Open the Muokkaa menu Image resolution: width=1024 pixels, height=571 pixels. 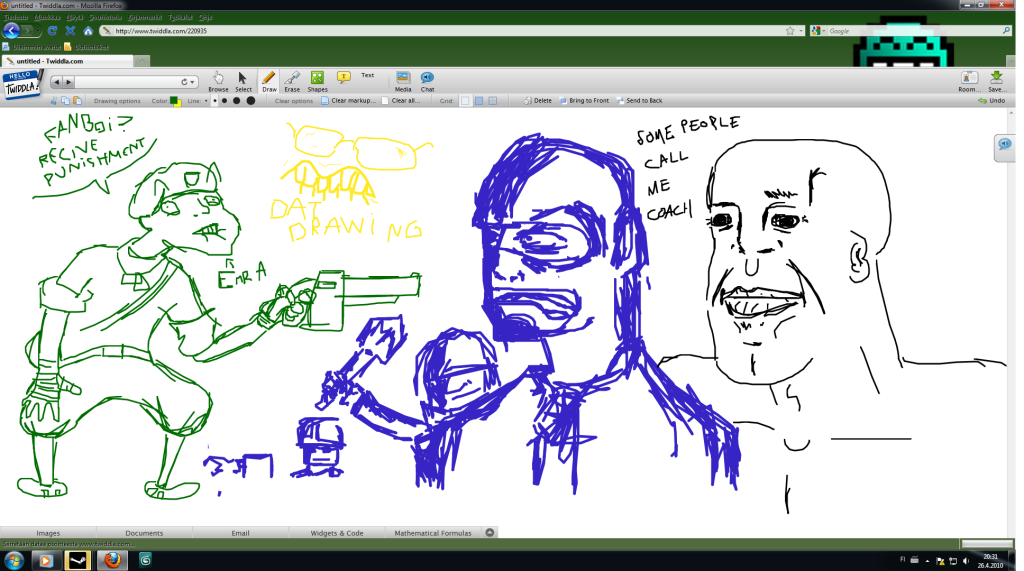point(46,17)
